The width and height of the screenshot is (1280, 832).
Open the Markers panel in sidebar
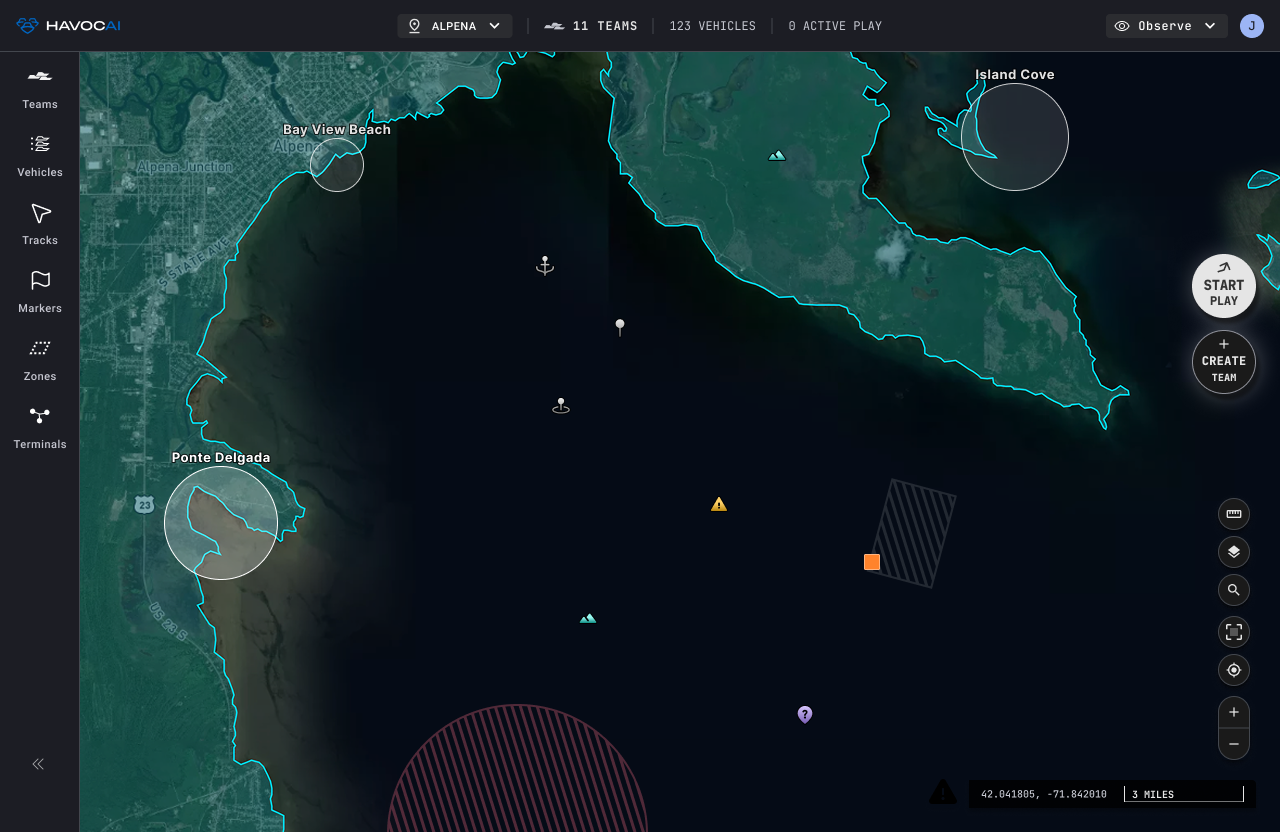[x=40, y=292]
